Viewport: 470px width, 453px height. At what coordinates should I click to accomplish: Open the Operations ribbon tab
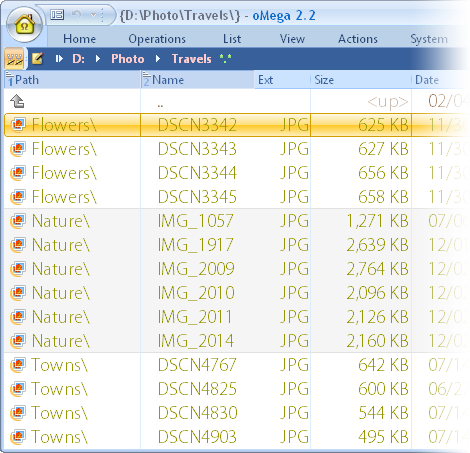[157, 39]
